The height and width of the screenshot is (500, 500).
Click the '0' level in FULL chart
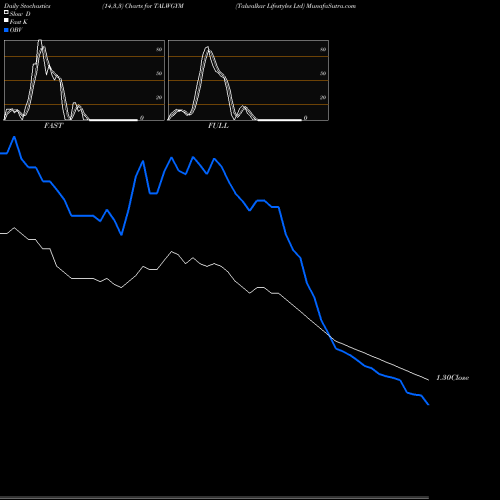point(305,118)
